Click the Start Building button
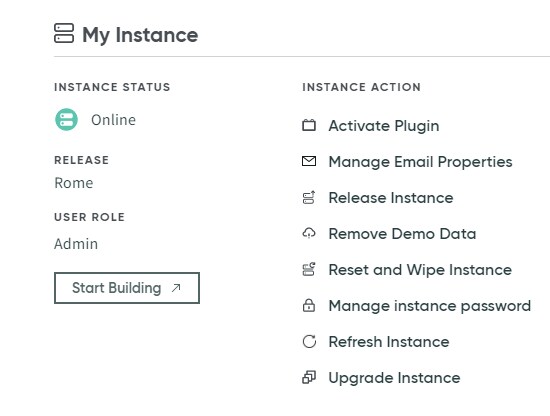This screenshot has height=416, width=550. tap(127, 288)
